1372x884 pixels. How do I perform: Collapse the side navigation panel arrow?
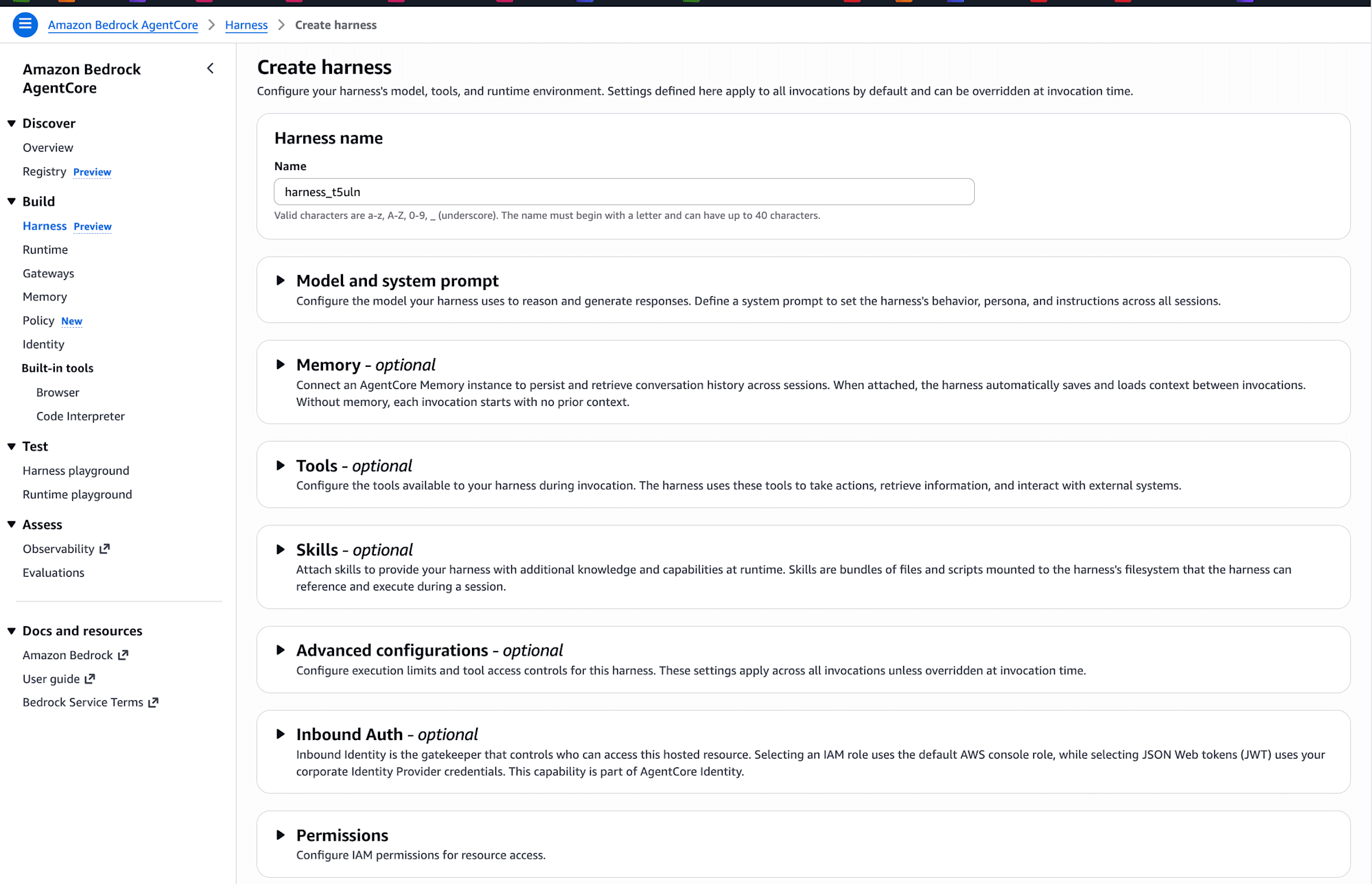[x=211, y=69]
